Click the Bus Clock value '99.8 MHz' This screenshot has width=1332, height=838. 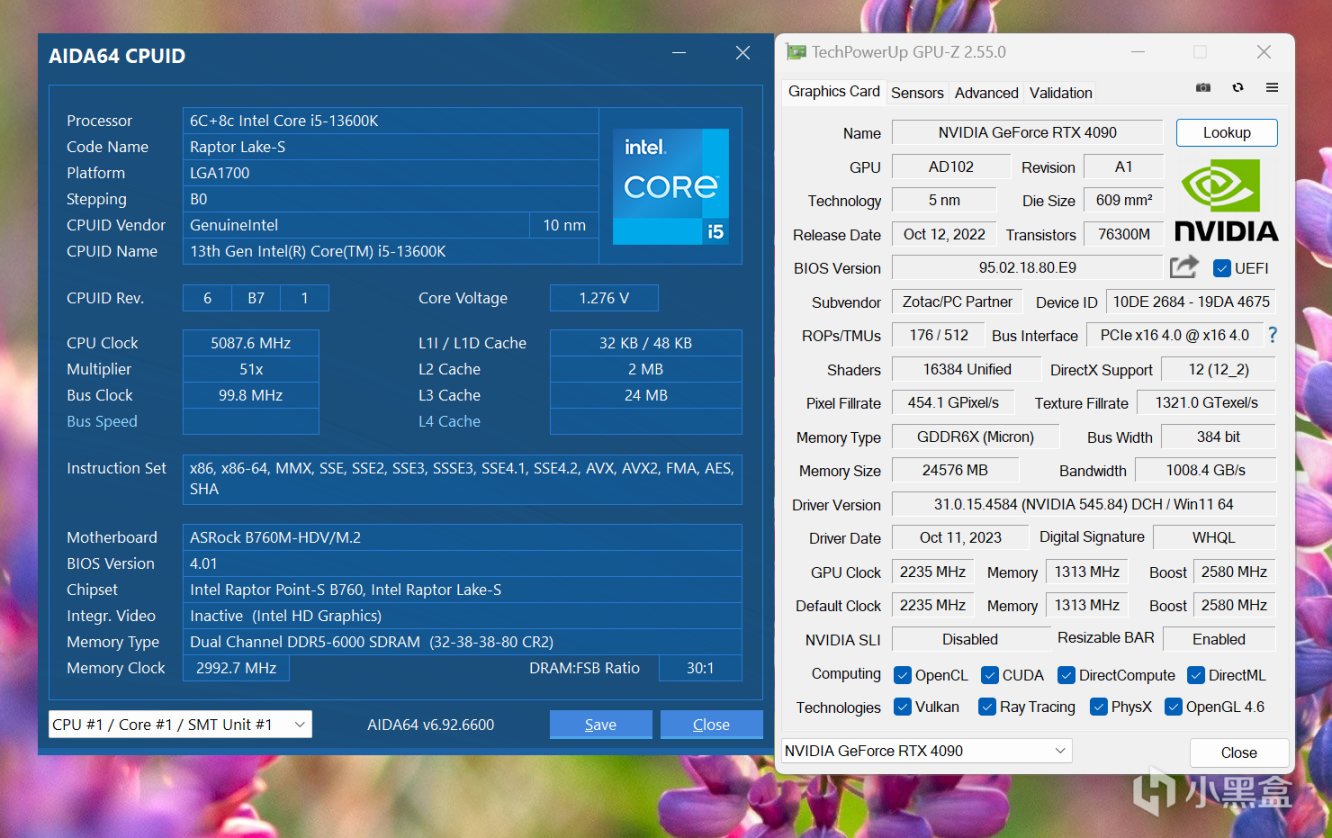coord(251,395)
